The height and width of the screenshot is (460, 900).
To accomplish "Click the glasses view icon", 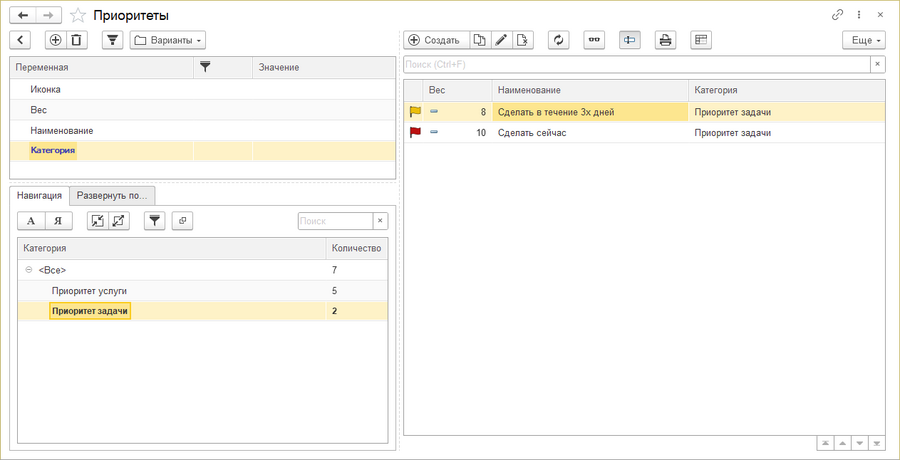I will point(594,40).
